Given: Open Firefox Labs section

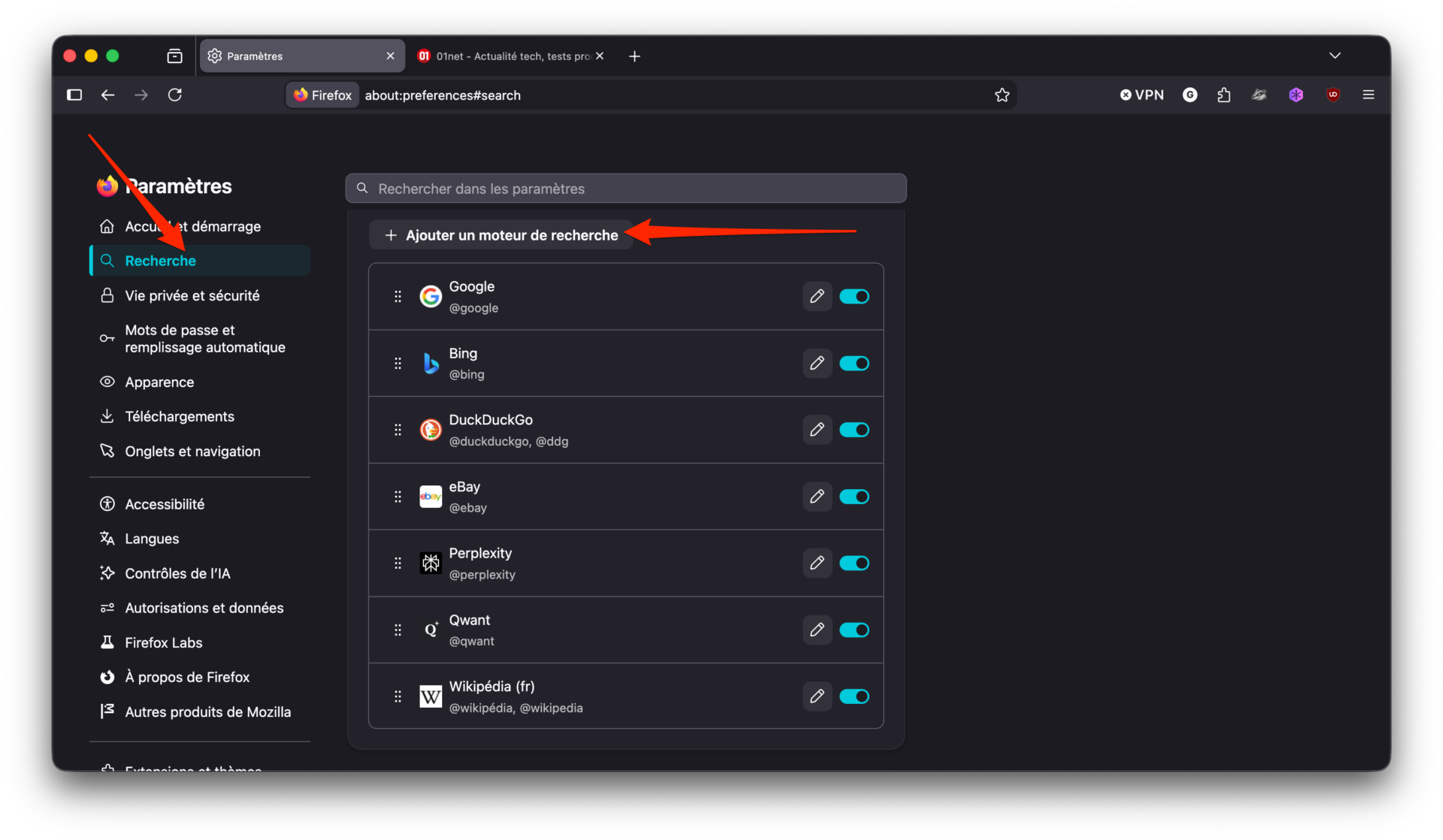Looking at the screenshot, I should tap(200, 642).
